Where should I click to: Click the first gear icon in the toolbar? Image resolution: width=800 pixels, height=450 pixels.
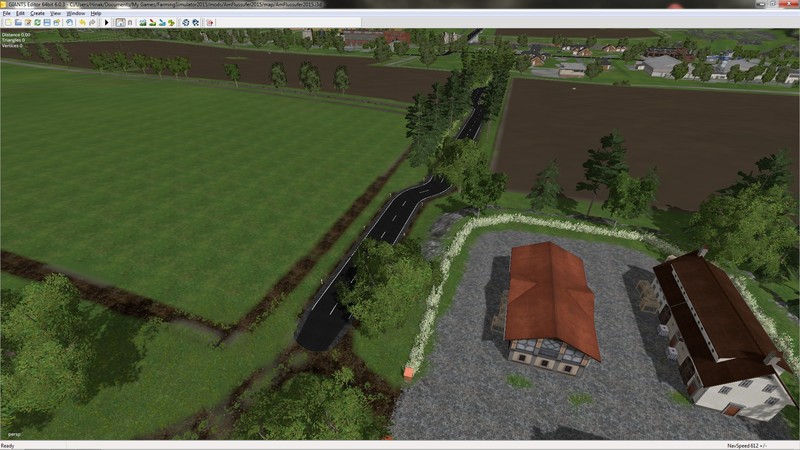(185, 22)
